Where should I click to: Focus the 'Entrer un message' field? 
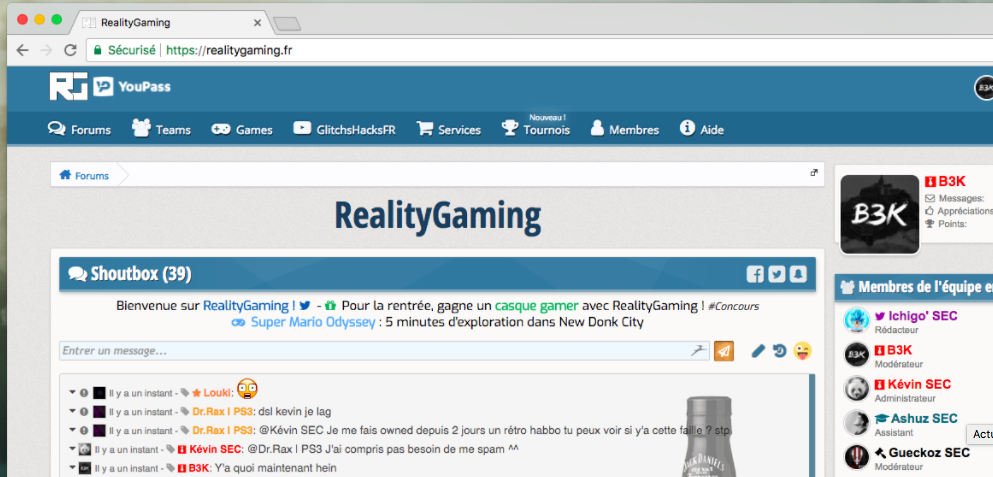[384, 351]
